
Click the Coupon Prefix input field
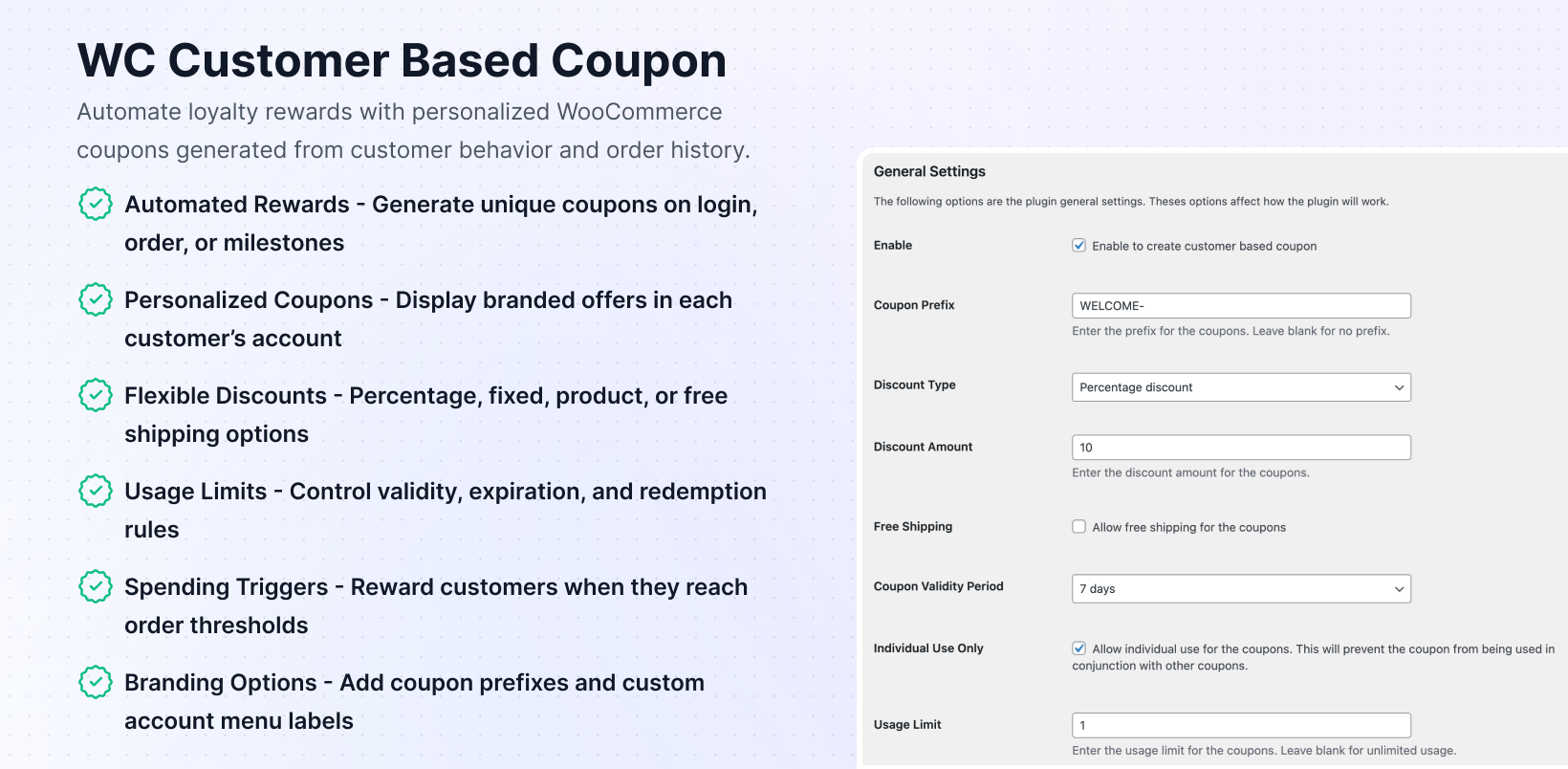1240,306
